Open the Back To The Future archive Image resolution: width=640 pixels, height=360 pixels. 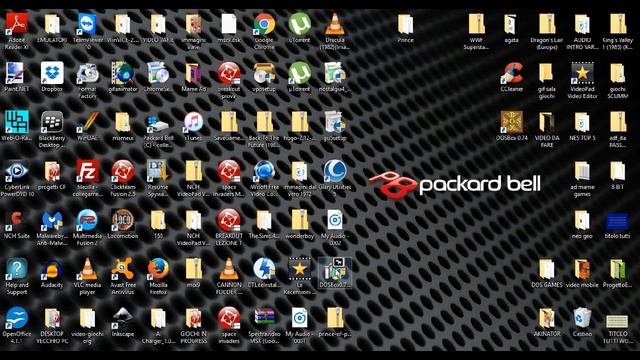coord(264,122)
